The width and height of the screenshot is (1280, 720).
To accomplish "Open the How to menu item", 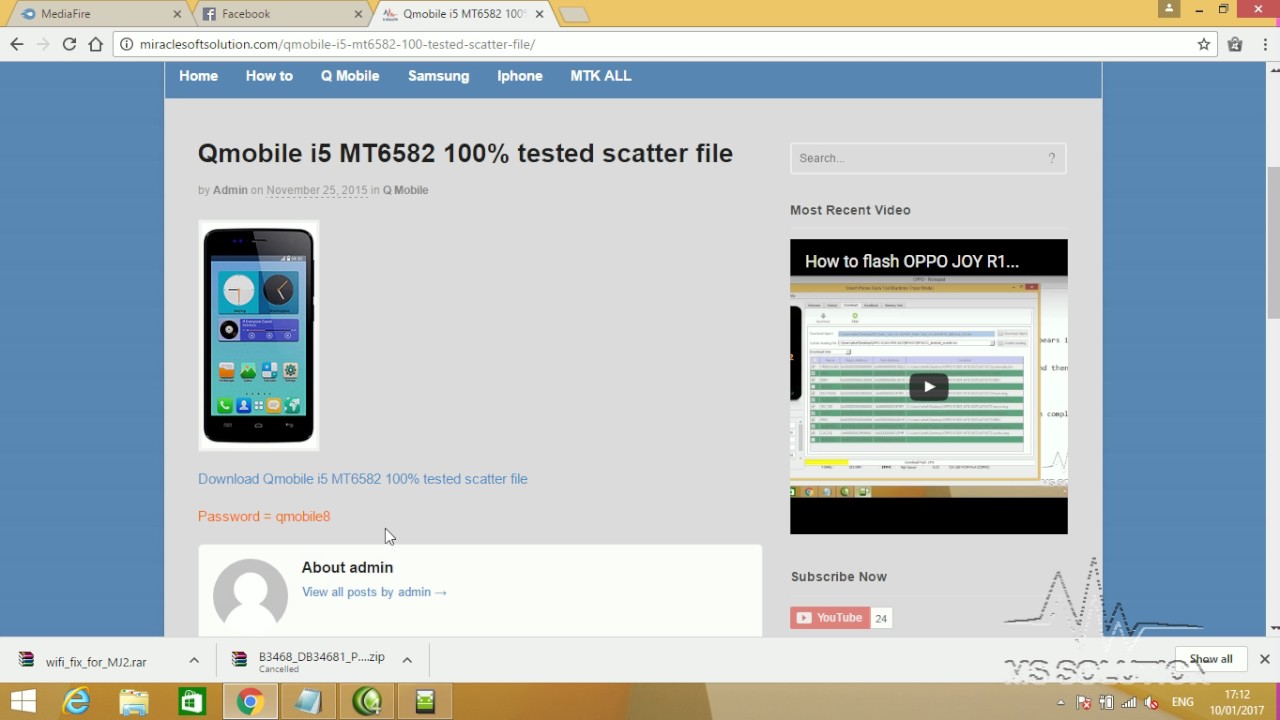I will [x=269, y=76].
